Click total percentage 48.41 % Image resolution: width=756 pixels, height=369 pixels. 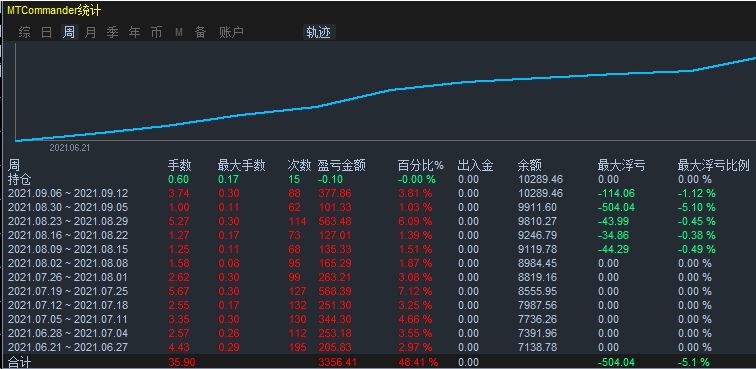pos(418,362)
